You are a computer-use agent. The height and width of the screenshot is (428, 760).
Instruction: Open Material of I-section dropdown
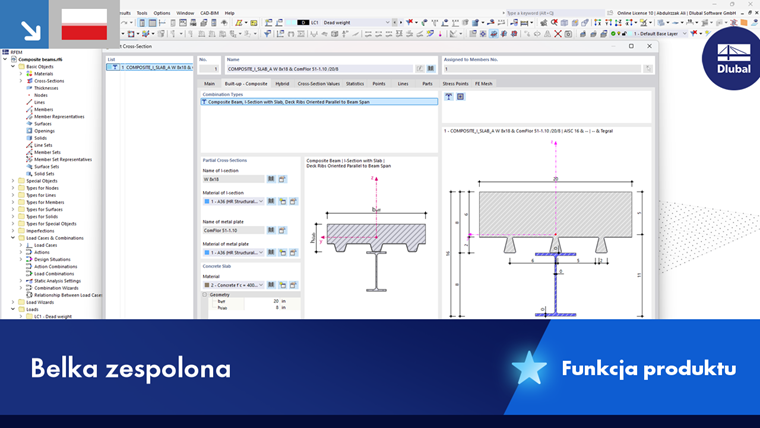pyautogui.click(x=261, y=201)
